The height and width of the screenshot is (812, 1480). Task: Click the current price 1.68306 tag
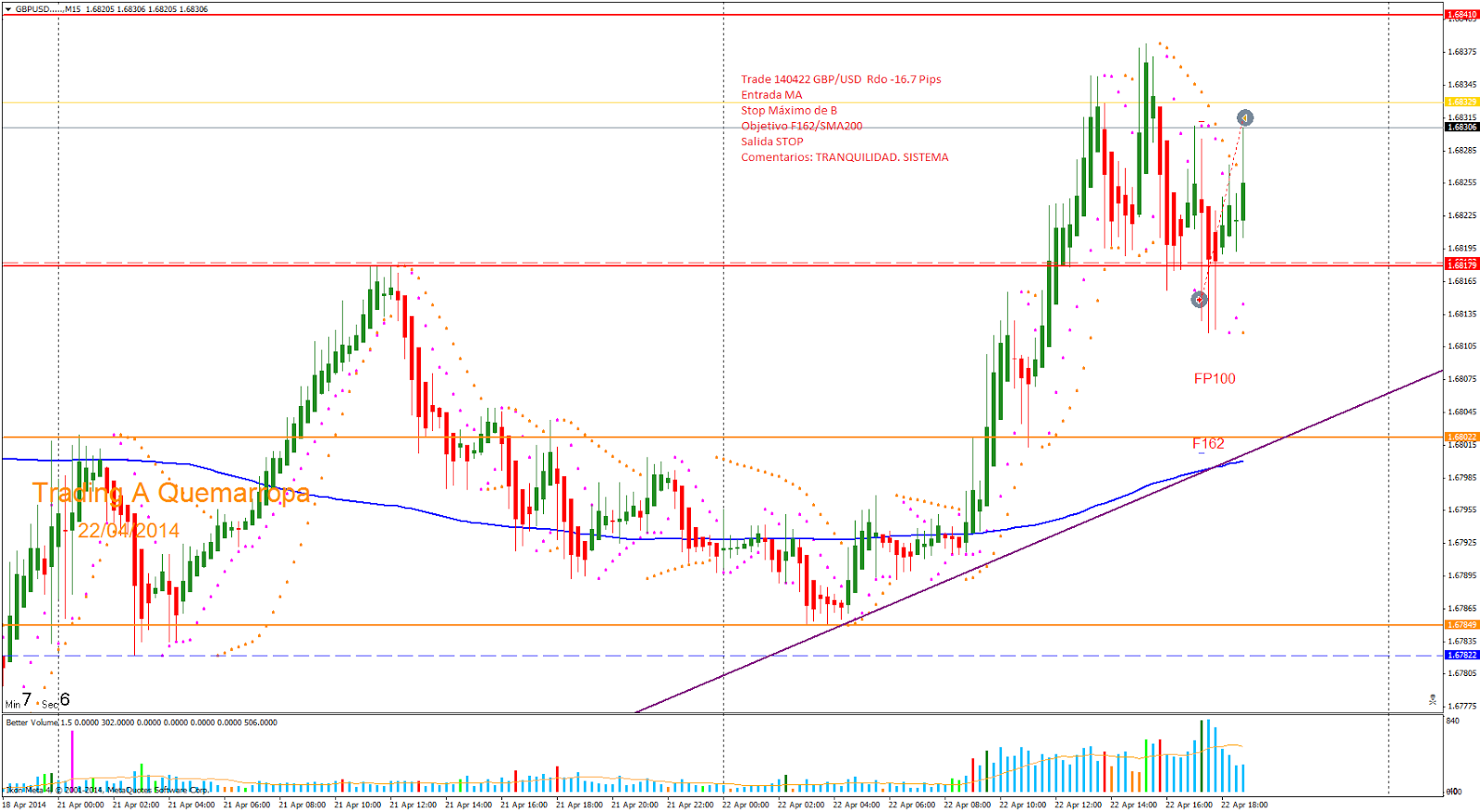point(1461,128)
